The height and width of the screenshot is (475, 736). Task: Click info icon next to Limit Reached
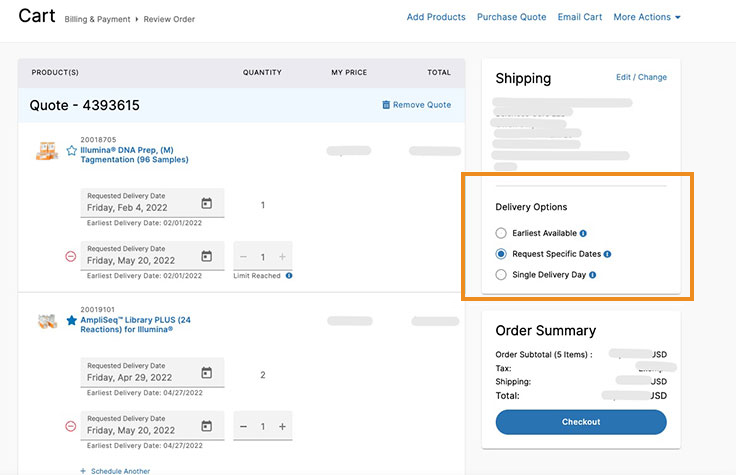coord(289,275)
